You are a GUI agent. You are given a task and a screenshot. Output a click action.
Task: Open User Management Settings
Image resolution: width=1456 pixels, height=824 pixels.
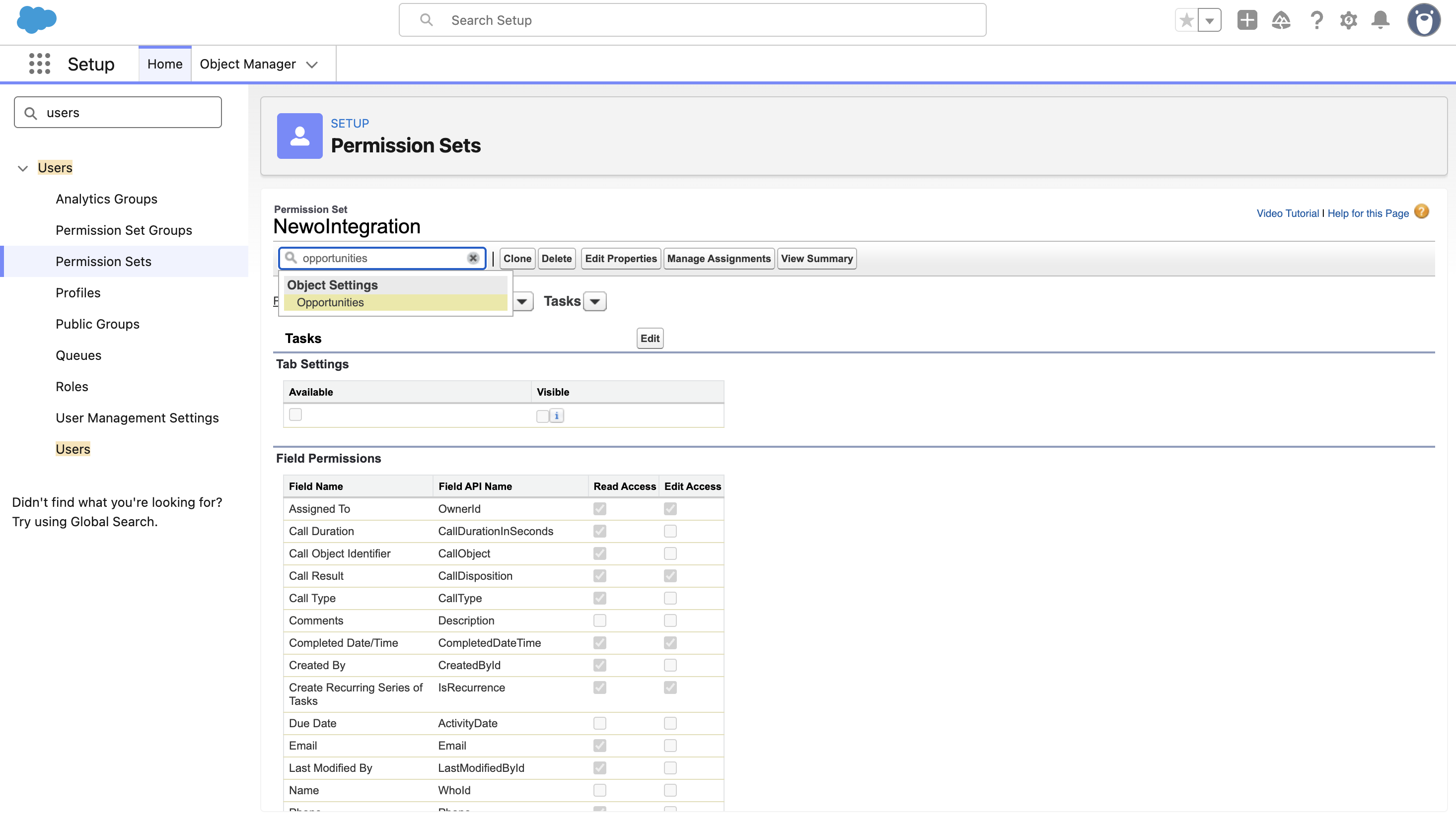(x=137, y=417)
